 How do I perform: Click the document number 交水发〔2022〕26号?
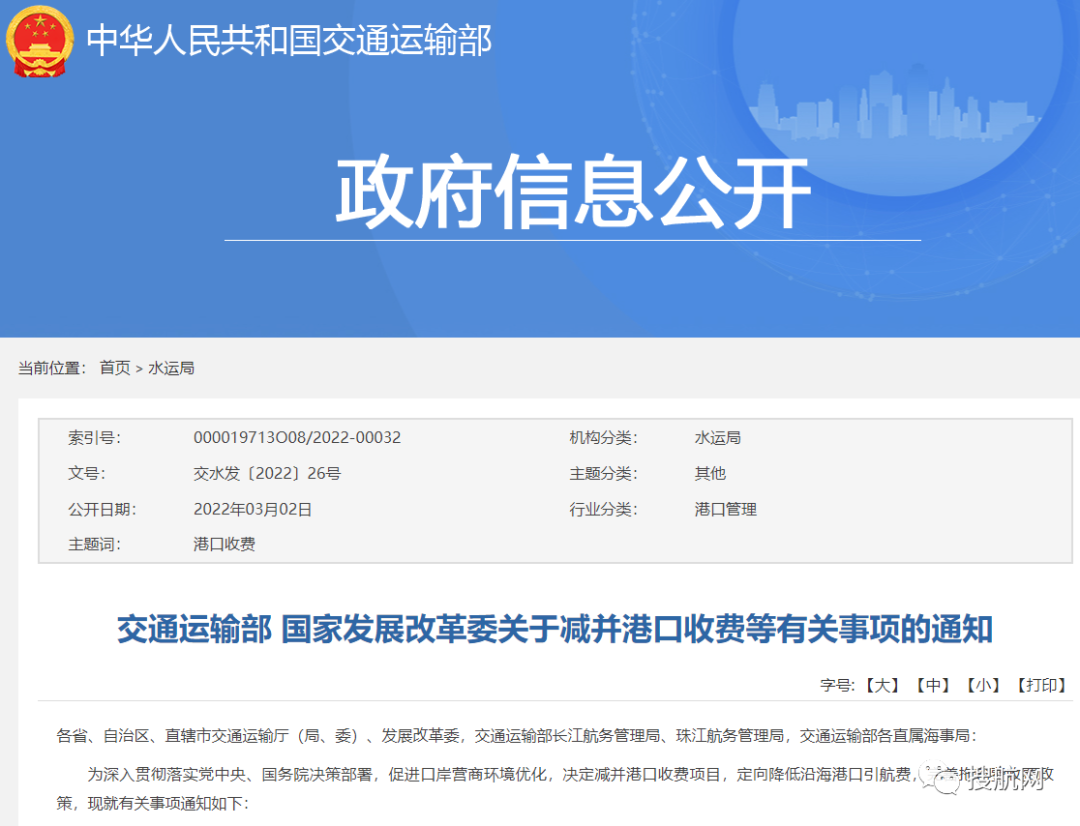tap(267, 474)
